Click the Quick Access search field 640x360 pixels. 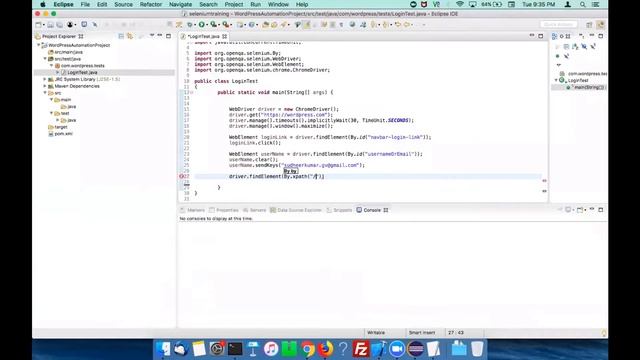(x=558, y=24)
